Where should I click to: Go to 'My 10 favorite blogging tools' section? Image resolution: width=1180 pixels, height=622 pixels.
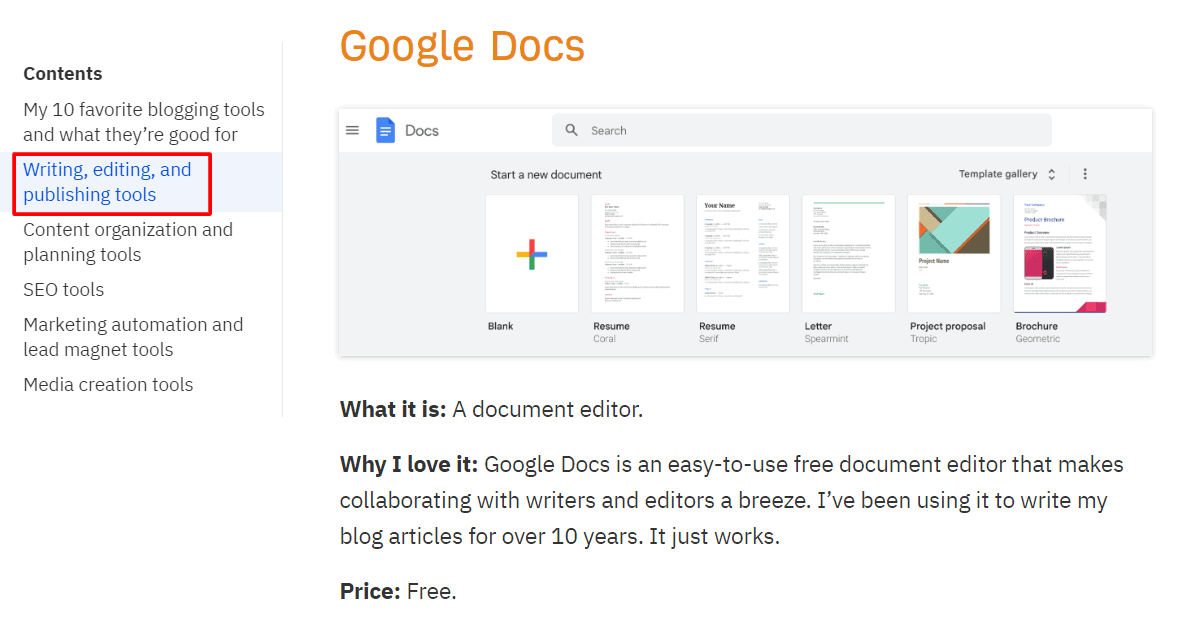pos(144,122)
